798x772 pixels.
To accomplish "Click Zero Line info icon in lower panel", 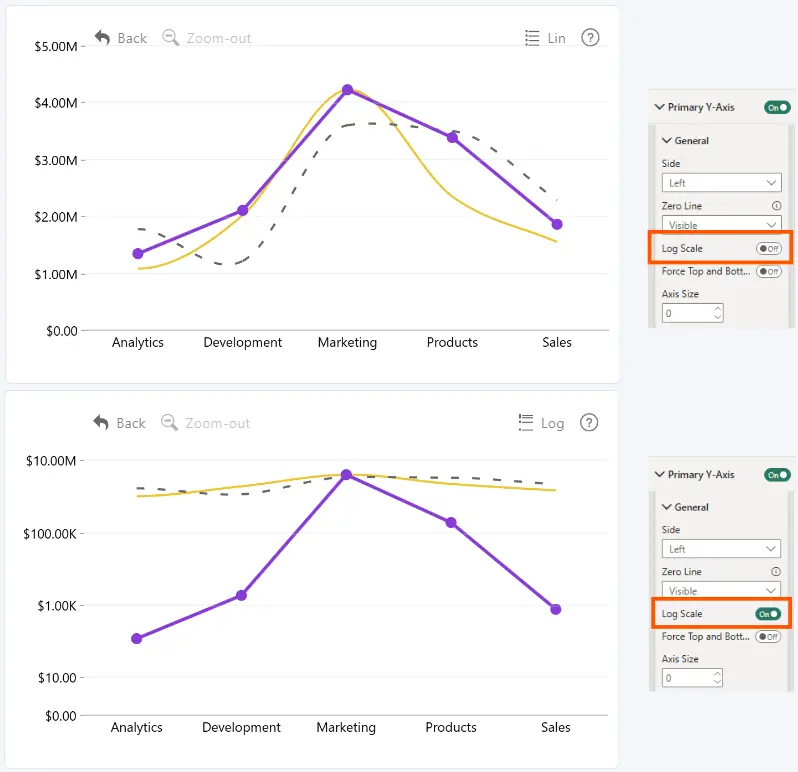I will click(776, 571).
